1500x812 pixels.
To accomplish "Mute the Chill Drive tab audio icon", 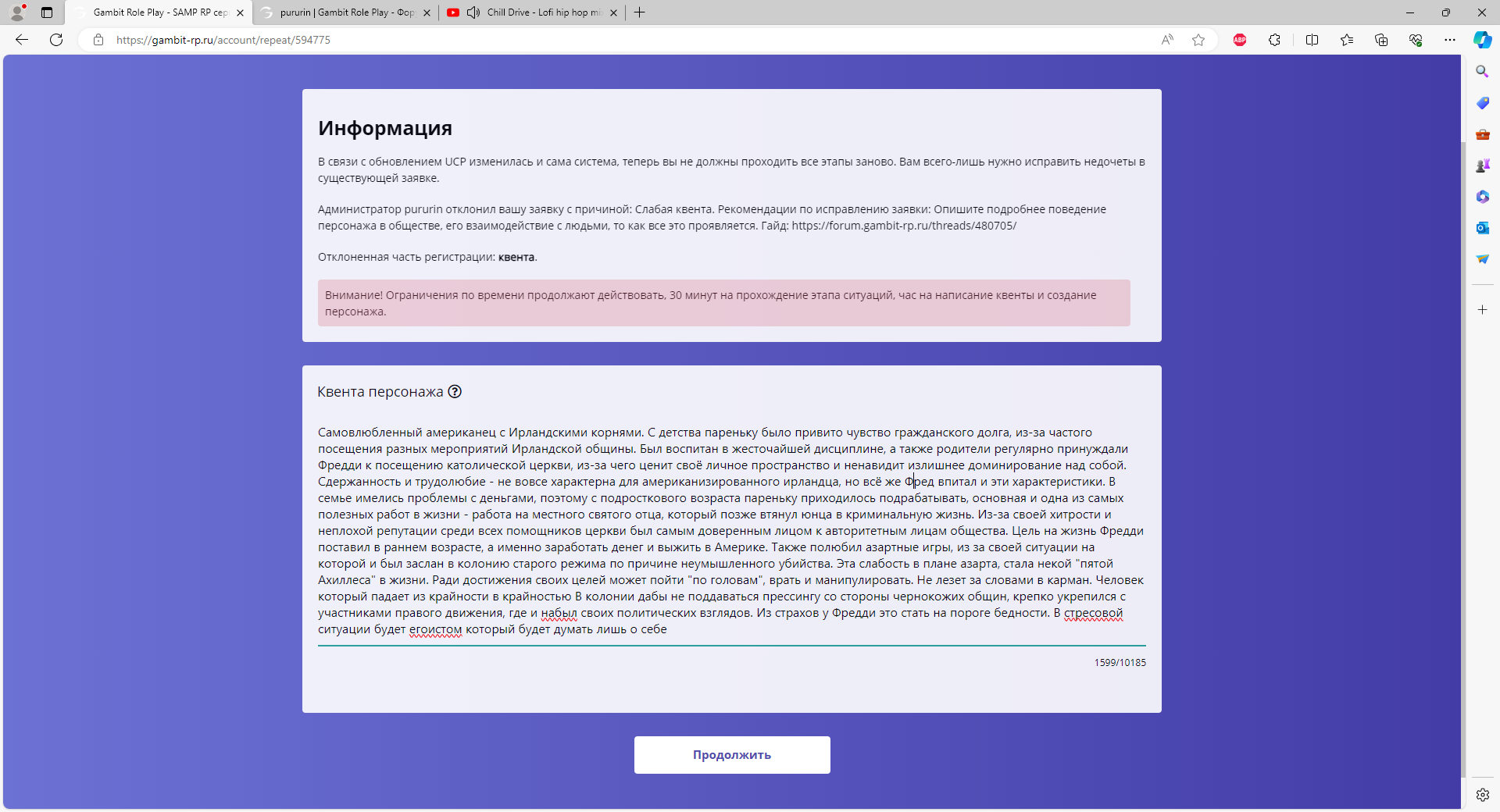I will click(473, 12).
